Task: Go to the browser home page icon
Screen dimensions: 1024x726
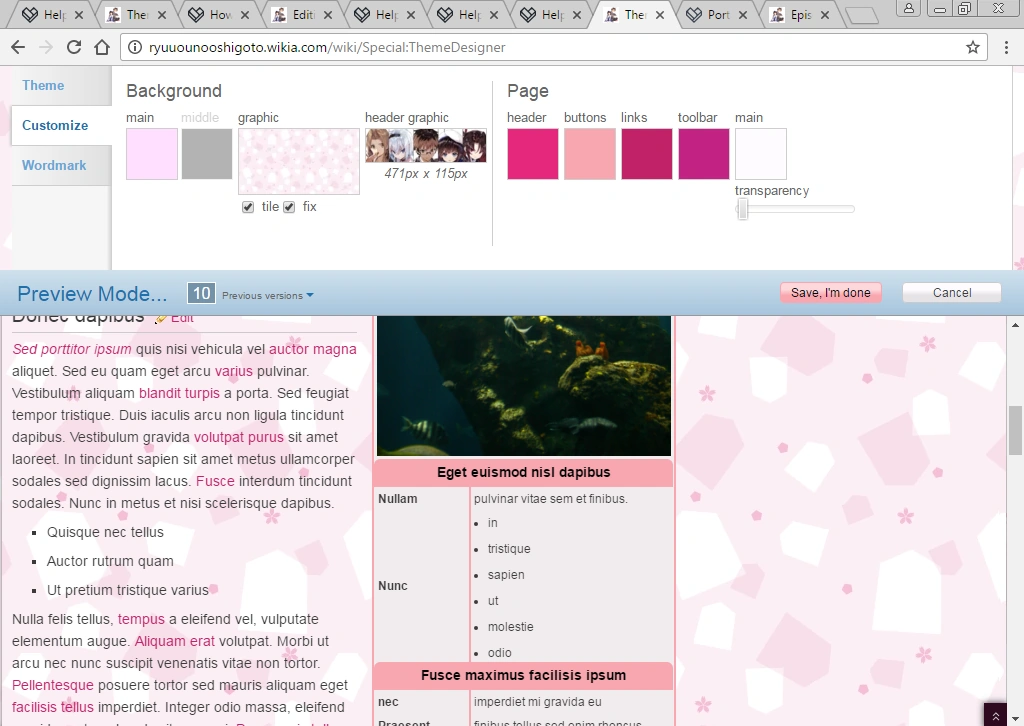Action: [102, 47]
